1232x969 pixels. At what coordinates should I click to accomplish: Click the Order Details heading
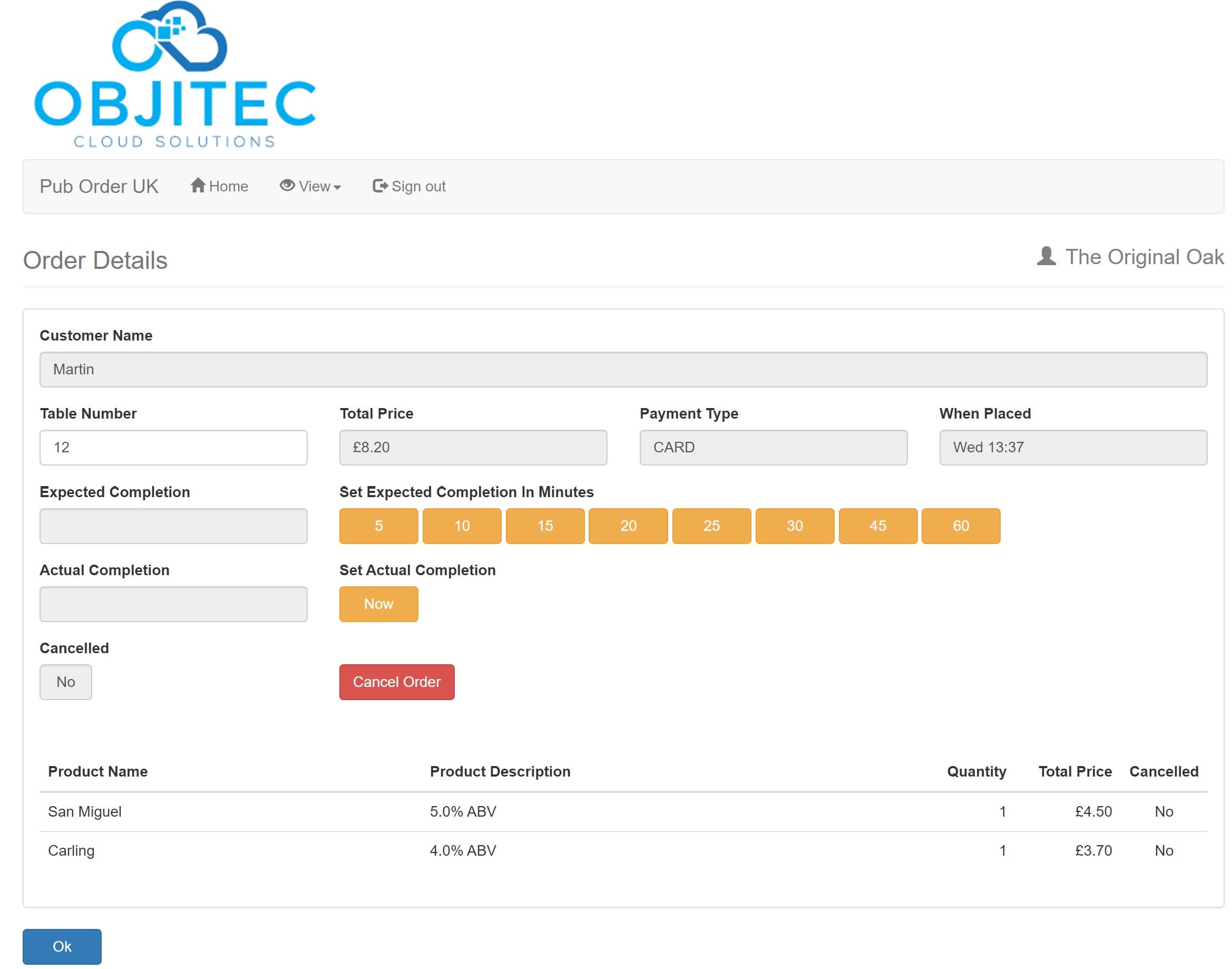point(95,261)
